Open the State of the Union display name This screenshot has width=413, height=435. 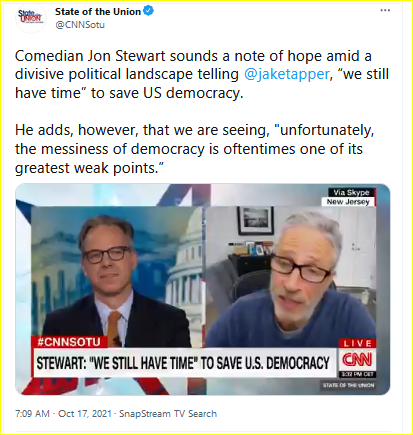click(x=98, y=11)
